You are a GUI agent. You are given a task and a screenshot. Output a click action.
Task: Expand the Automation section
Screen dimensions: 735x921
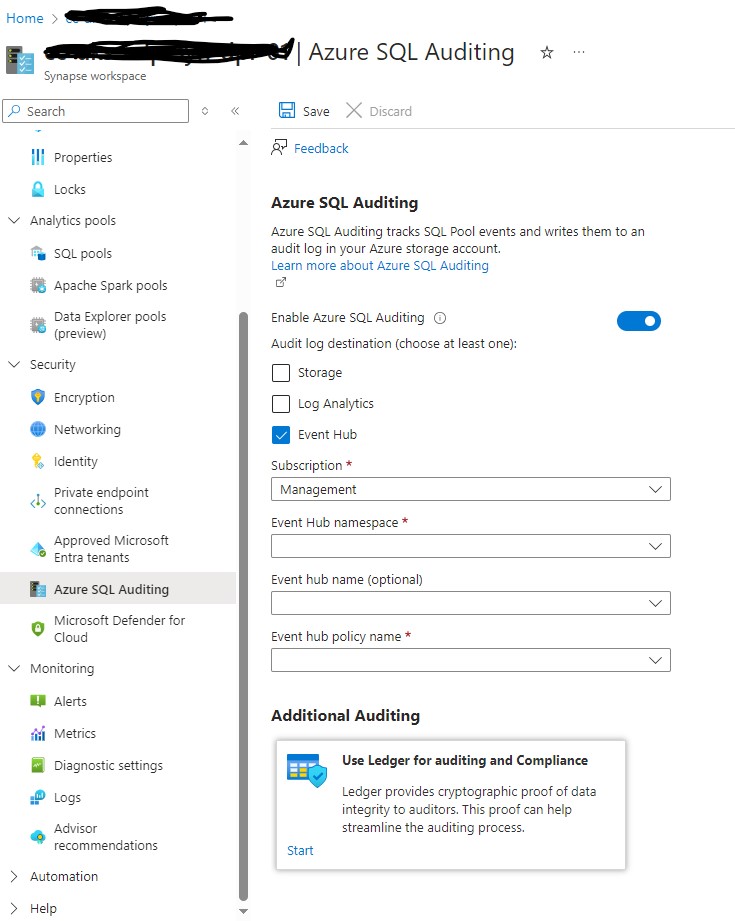(x=14, y=876)
